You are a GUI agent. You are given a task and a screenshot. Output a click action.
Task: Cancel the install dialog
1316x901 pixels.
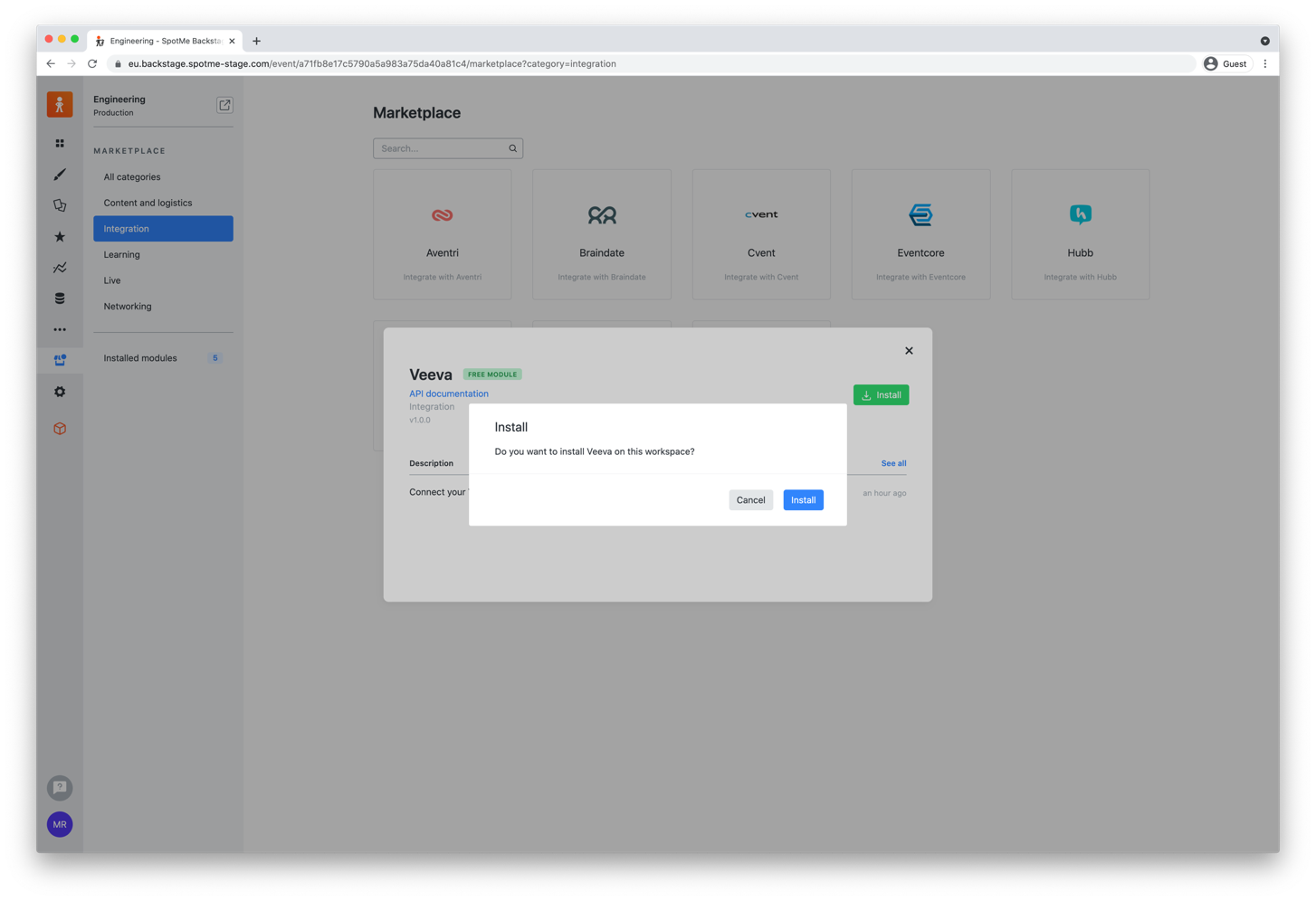pyautogui.click(x=750, y=500)
